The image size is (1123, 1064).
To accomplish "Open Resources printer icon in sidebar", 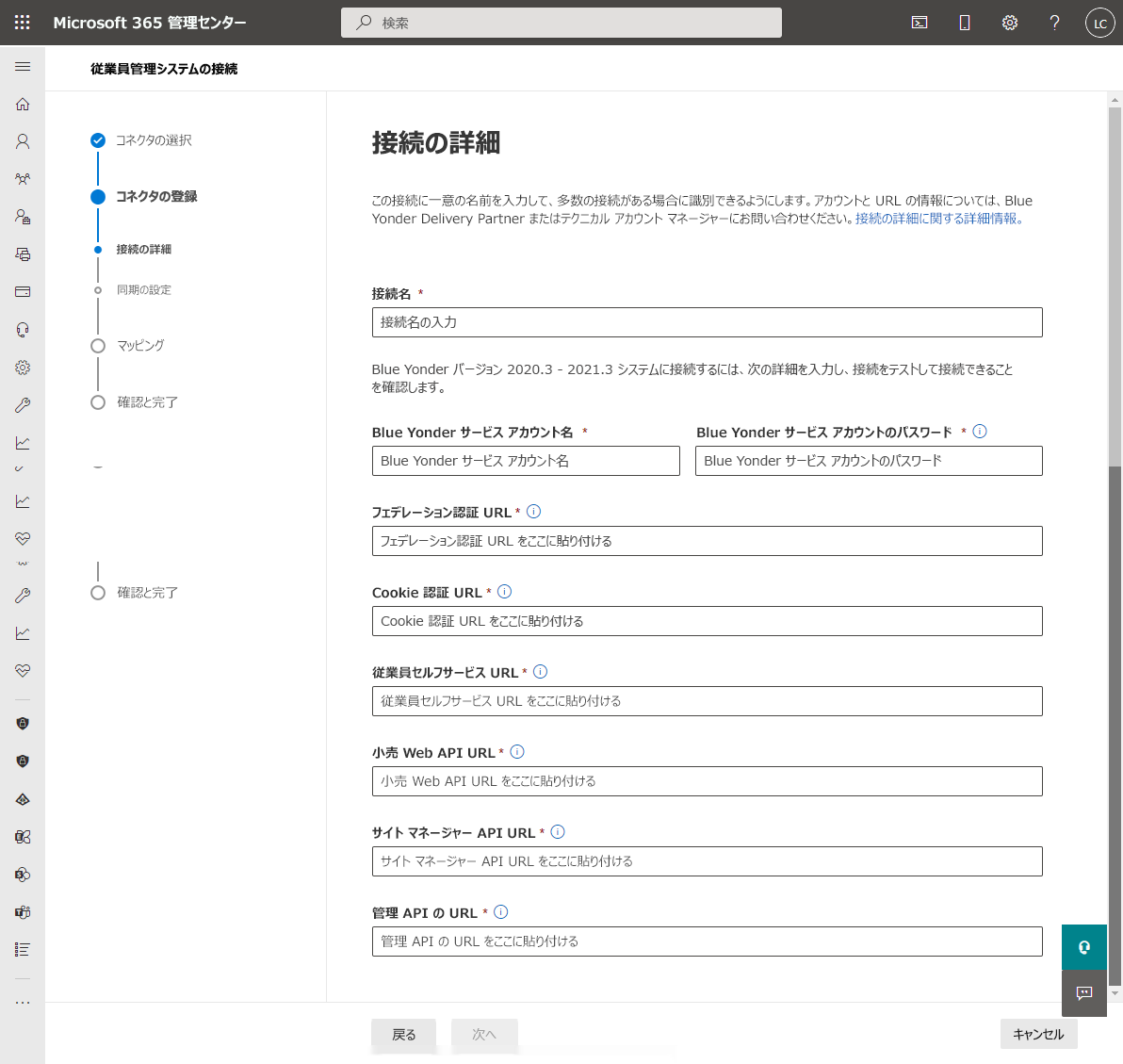I will pyautogui.click(x=23, y=254).
